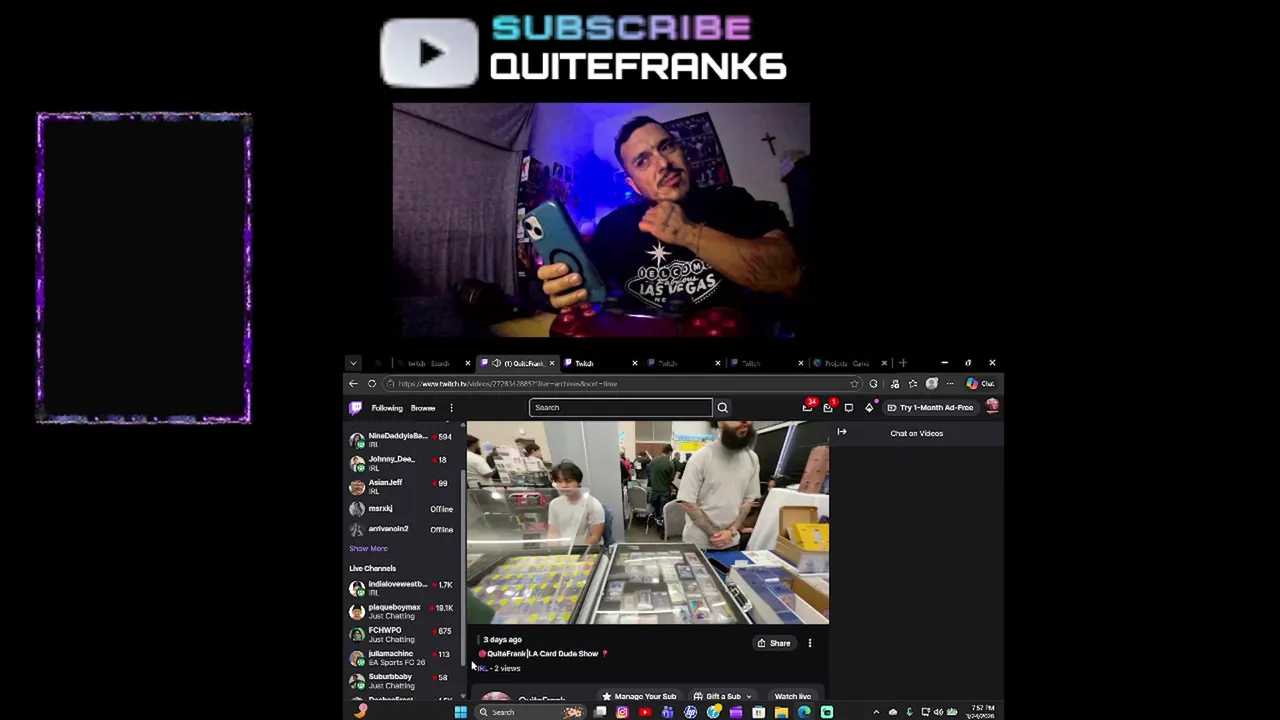The image size is (1280, 720).
Task: Open File Explorer from the taskbar
Action: (781, 712)
